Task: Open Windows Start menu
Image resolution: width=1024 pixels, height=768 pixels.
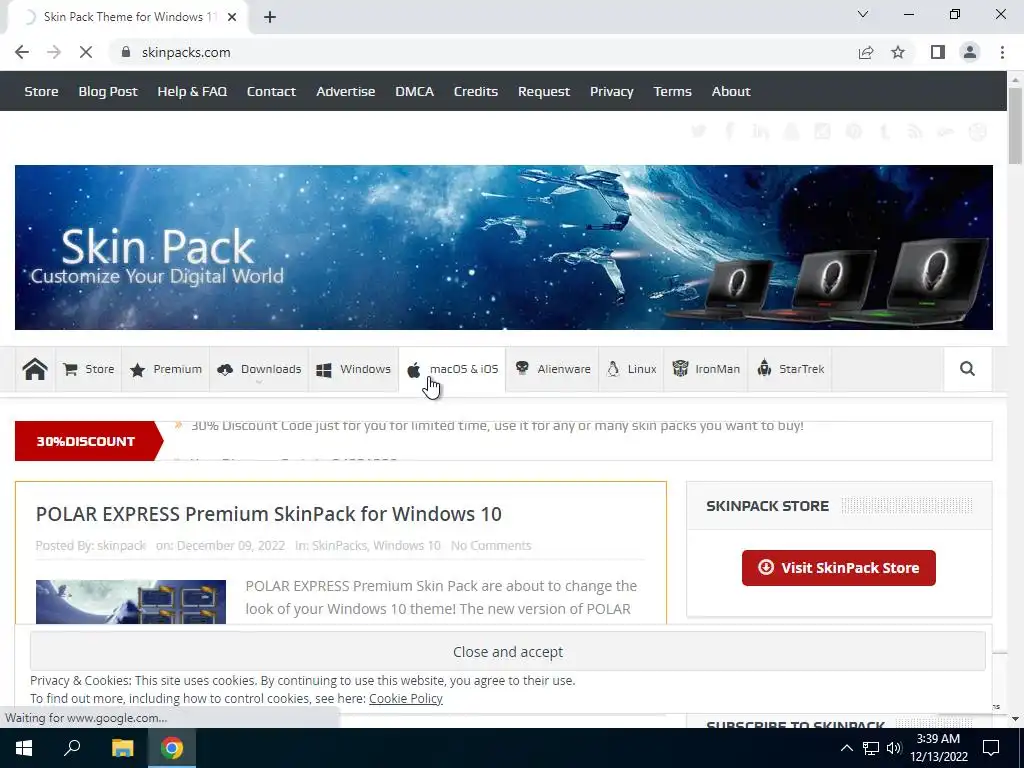Action: [24, 748]
